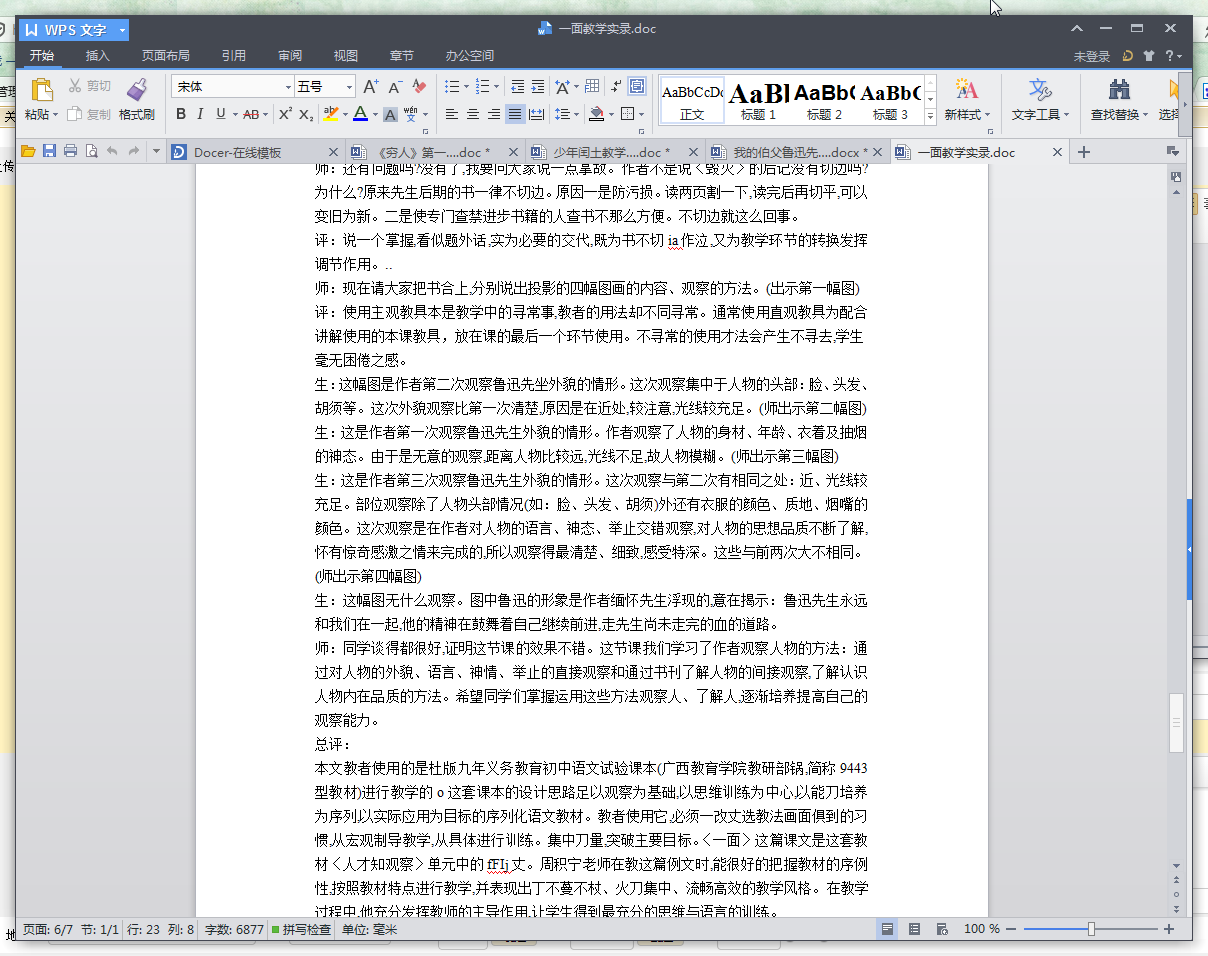Increase font size with the A+ icon

pyautogui.click(x=370, y=87)
